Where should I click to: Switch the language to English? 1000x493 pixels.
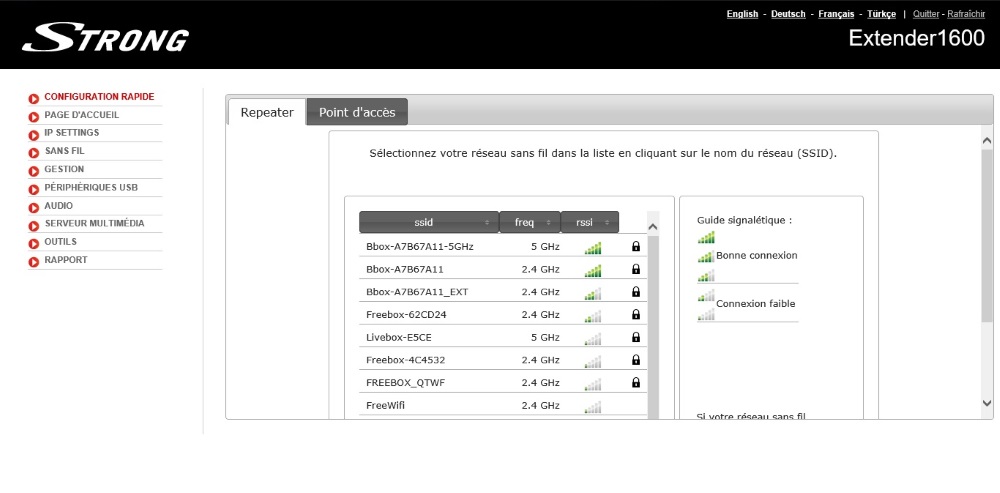[742, 14]
